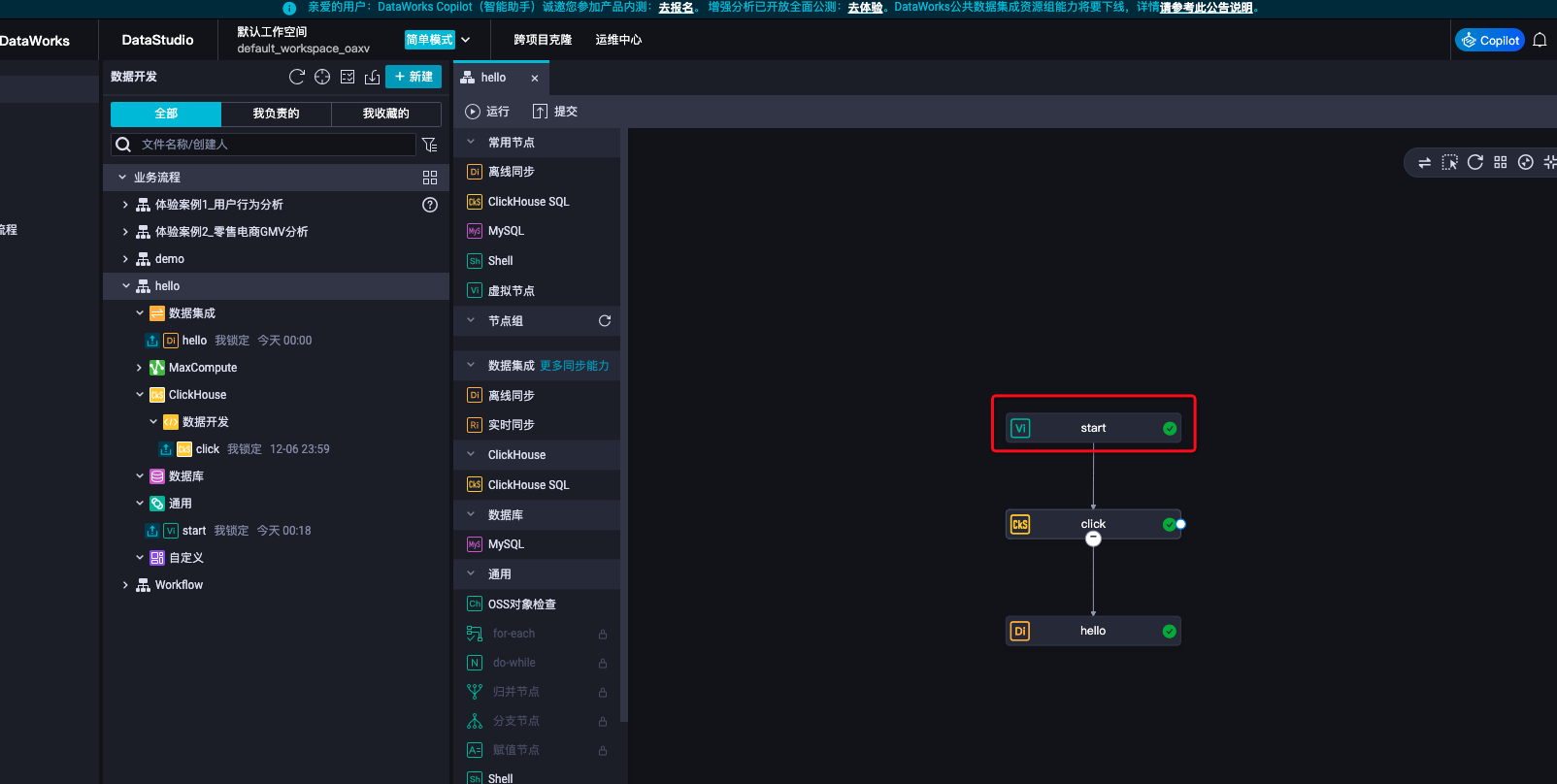The height and width of the screenshot is (784, 1557).
Task: Click the import/export icon beside the New button
Action: (372, 77)
